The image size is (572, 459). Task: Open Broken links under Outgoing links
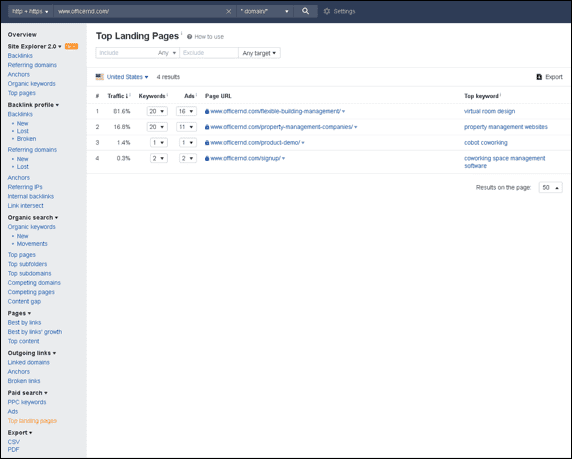(x=24, y=381)
